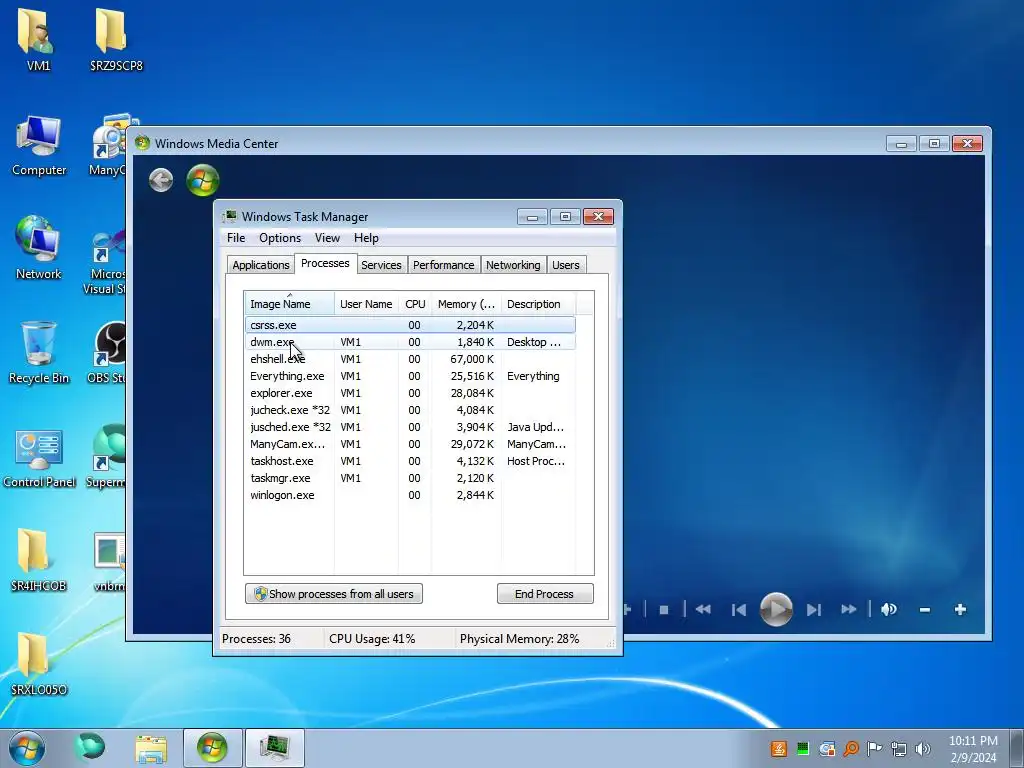Select the csrss.exe process row
The width and height of the screenshot is (1024, 768).
point(410,325)
